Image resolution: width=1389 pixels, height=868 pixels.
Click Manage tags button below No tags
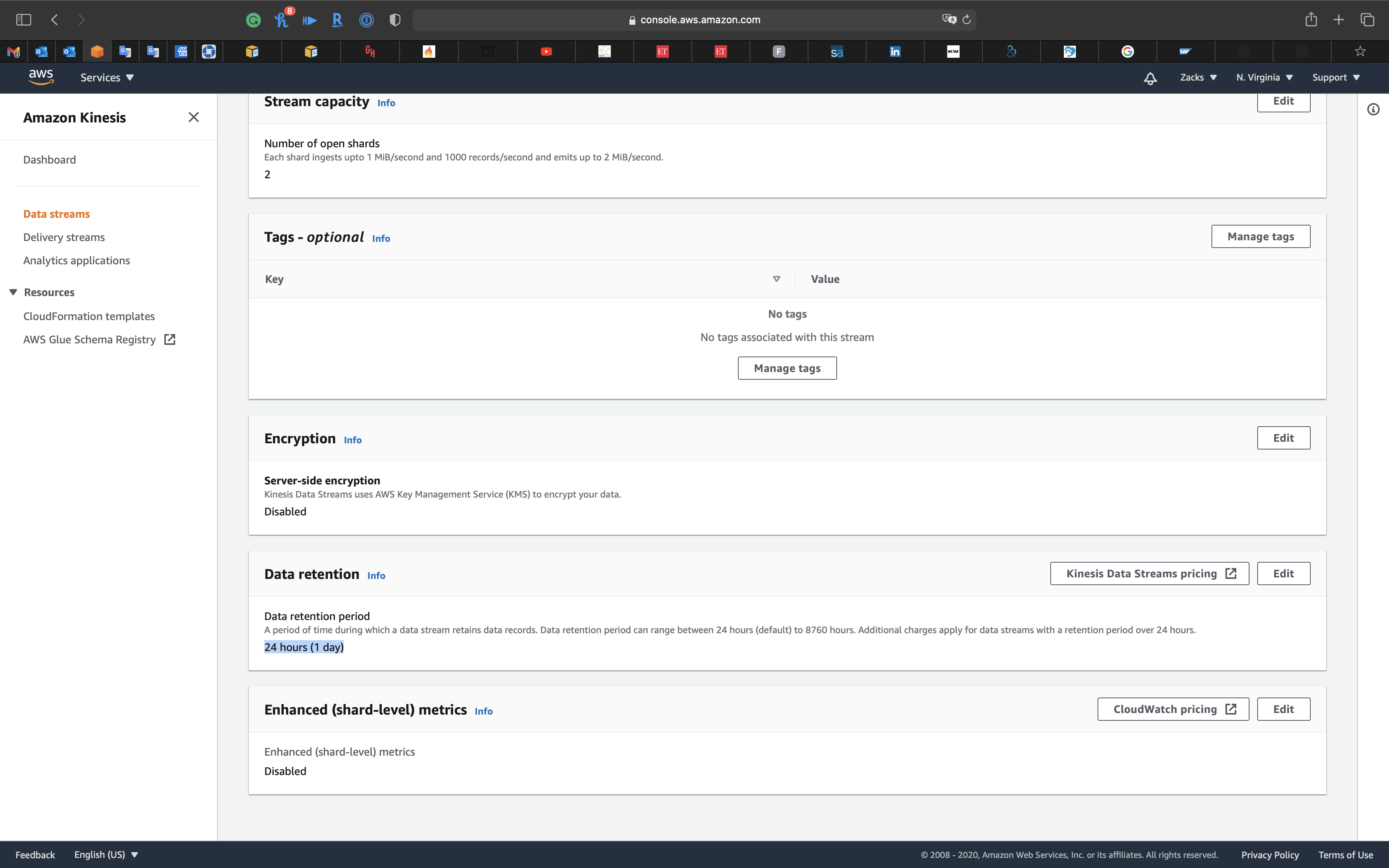pyautogui.click(x=787, y=368)
